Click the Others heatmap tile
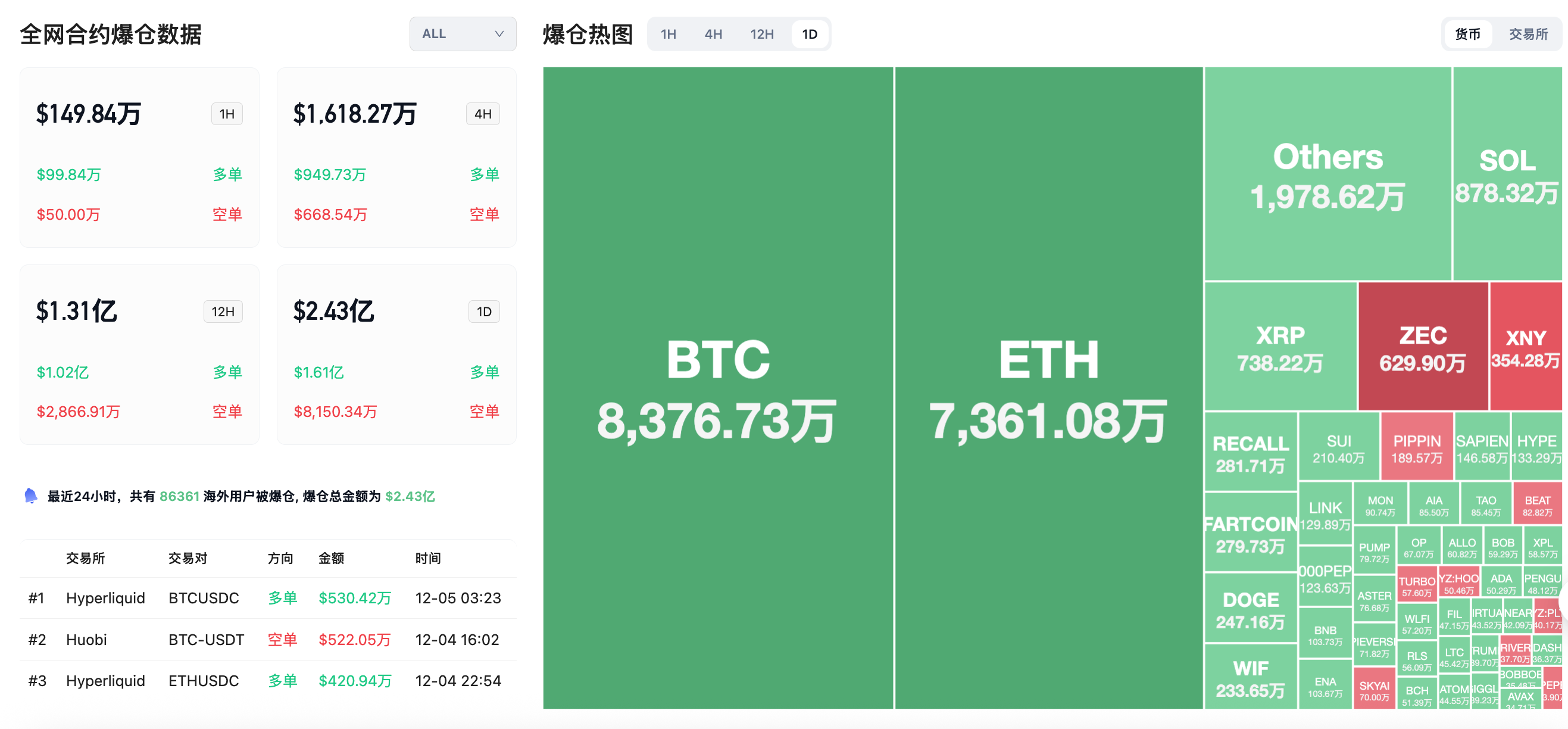Screen dimensions: 1568x729 point(1328,174)
